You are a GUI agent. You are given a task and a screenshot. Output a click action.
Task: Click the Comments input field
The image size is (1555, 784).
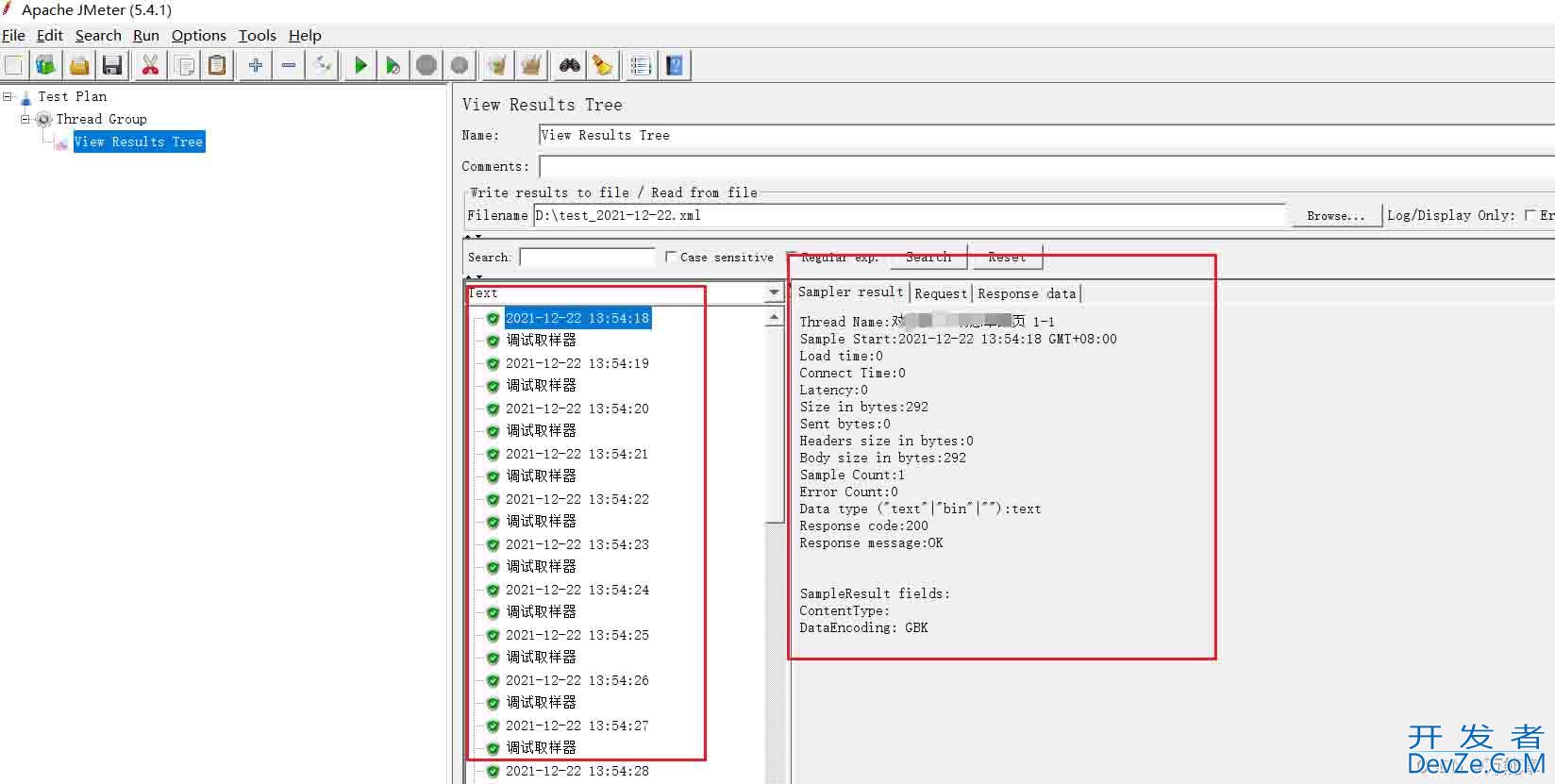(x=1046, y=167)
